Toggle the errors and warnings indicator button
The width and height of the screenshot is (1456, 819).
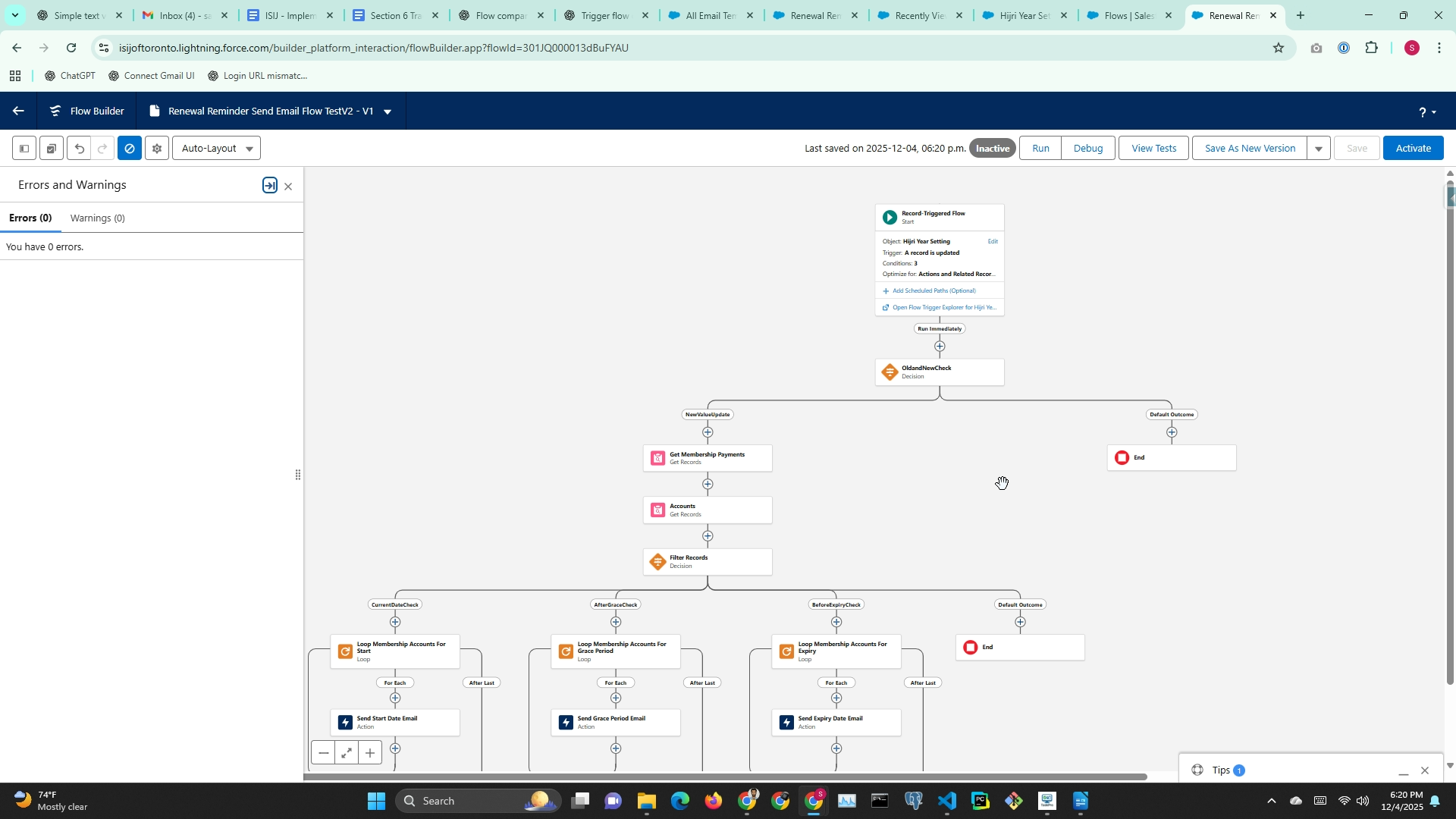130,149
